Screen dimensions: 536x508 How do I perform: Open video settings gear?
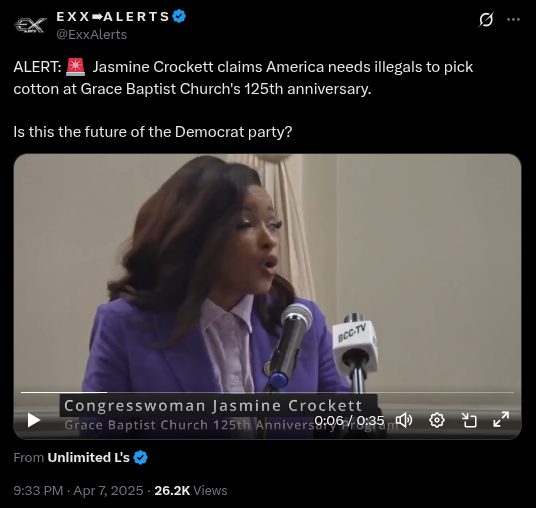(437, 420)
